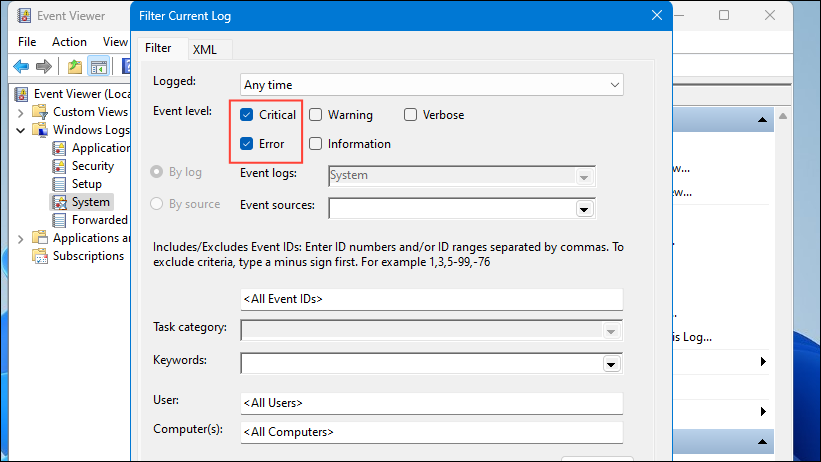The image size is (821, 462).
Task: Select the Setup log in tree
Action: (86, 184)
